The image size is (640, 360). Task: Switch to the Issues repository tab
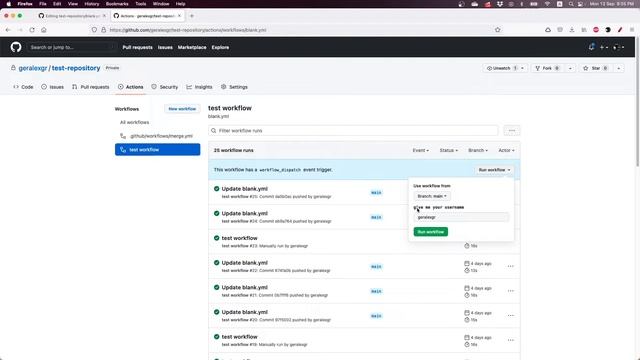[x=52, y=87]
